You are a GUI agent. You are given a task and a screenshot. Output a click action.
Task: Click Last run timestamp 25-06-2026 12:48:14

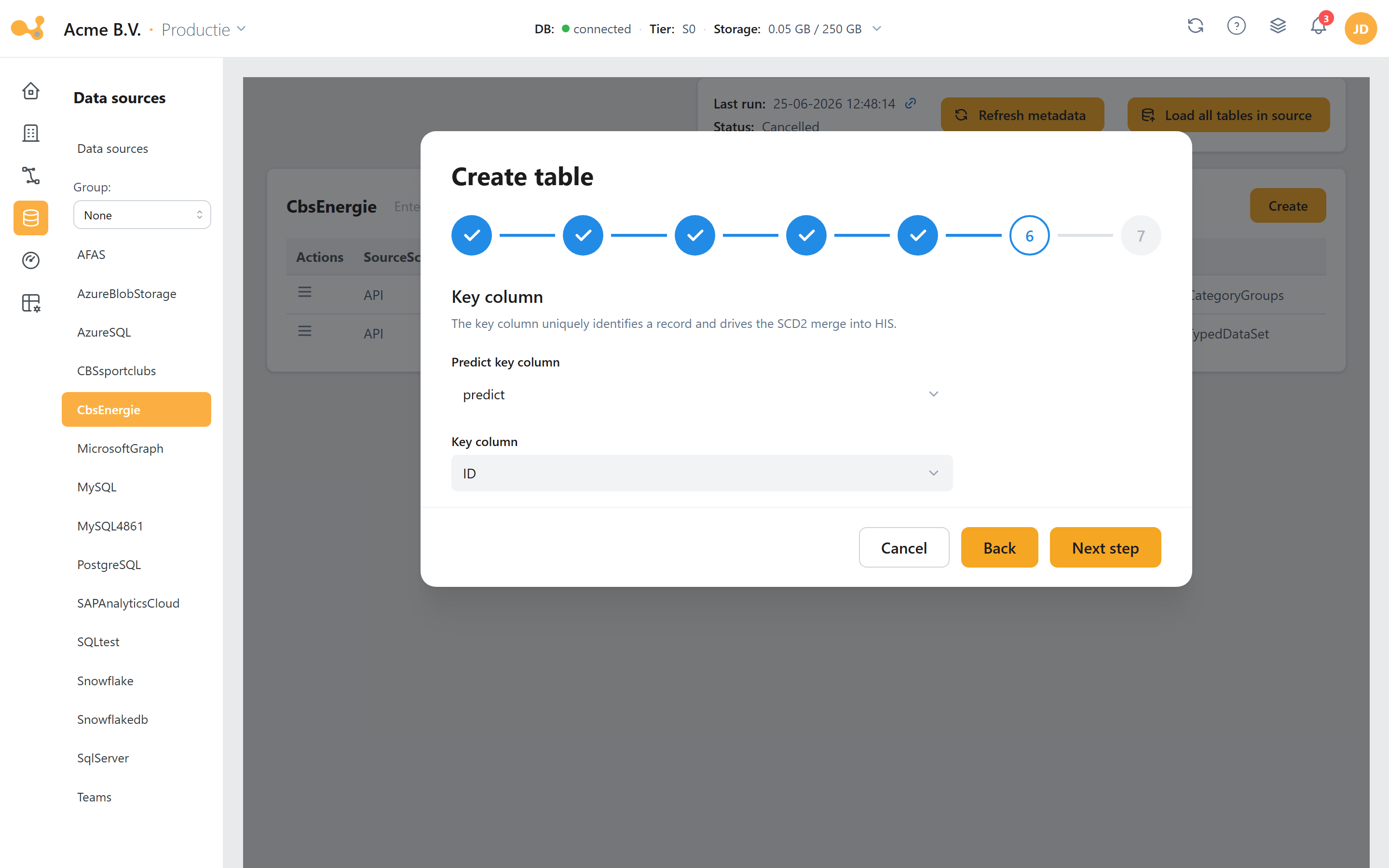[833, 103]
